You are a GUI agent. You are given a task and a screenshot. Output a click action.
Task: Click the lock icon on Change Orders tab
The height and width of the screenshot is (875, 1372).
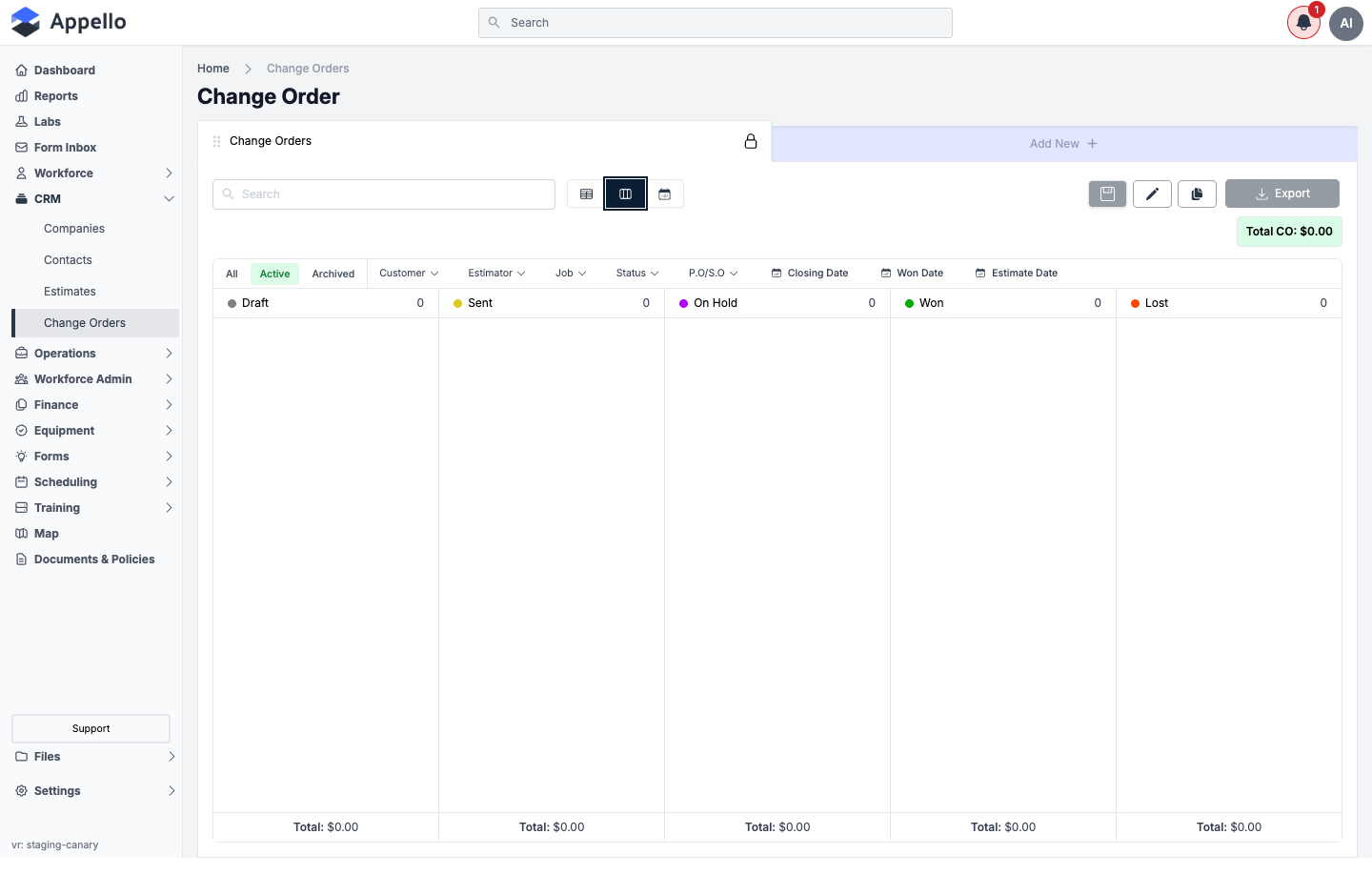(x=751, y=141)
